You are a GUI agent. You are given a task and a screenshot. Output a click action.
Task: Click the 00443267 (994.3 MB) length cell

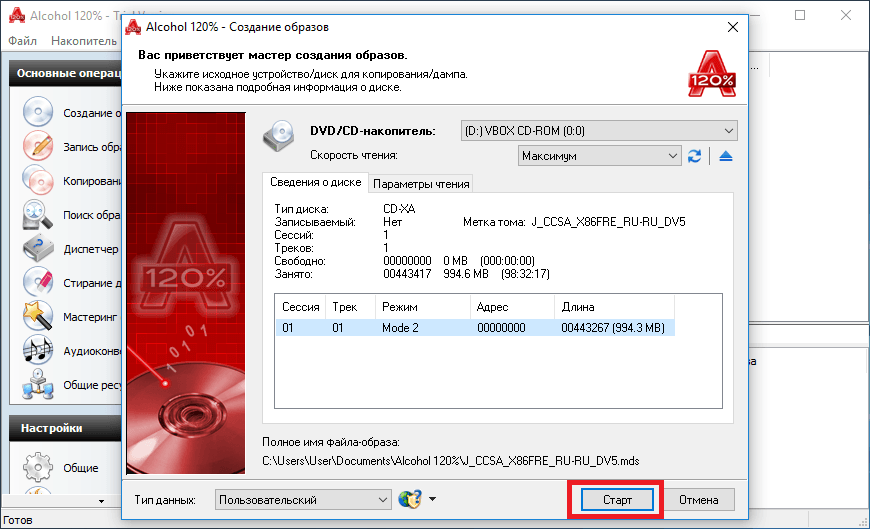613,328
